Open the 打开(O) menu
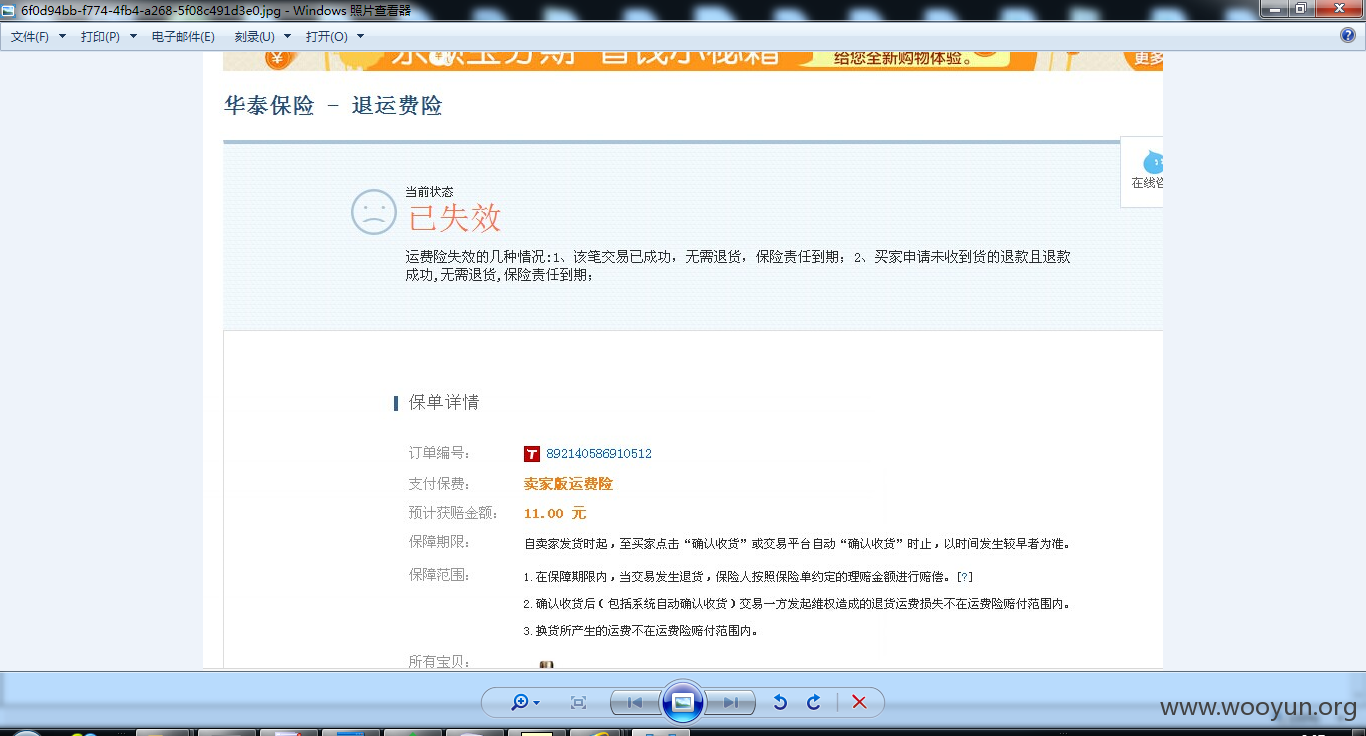This screenshot has width=1366, height=736. click(x=327, y=36)
